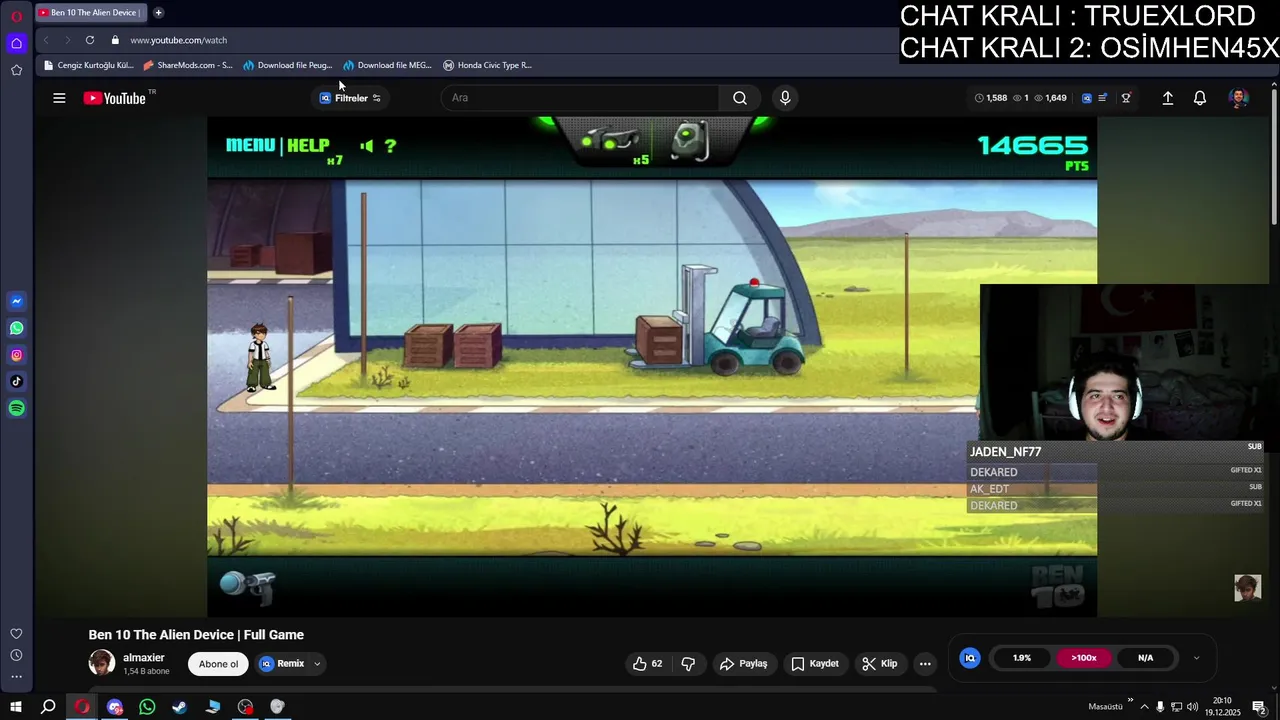Open YouTube notifications bell

point(1200,98)
